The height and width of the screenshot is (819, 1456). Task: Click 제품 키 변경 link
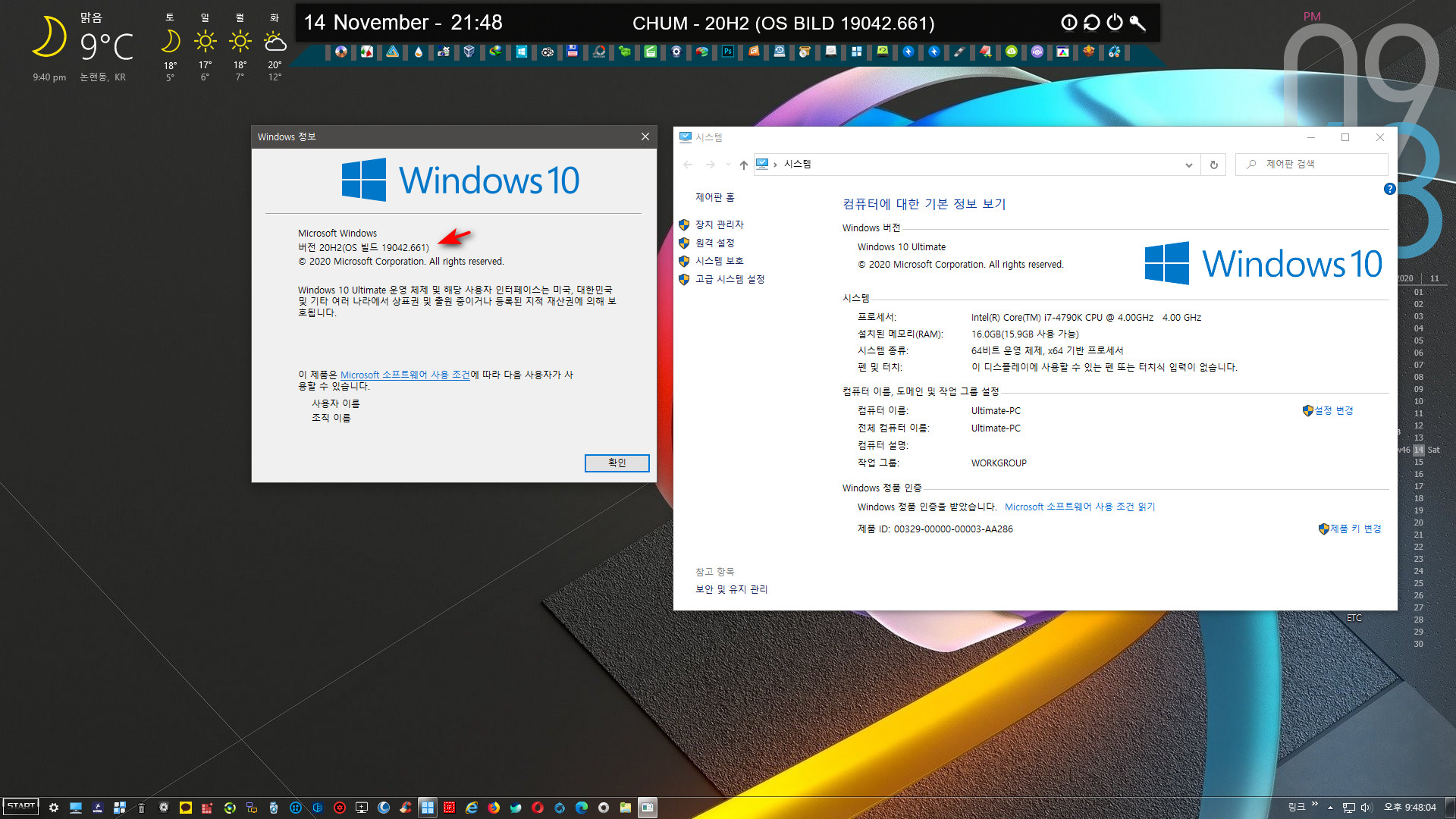click(x=1355, y=529)
